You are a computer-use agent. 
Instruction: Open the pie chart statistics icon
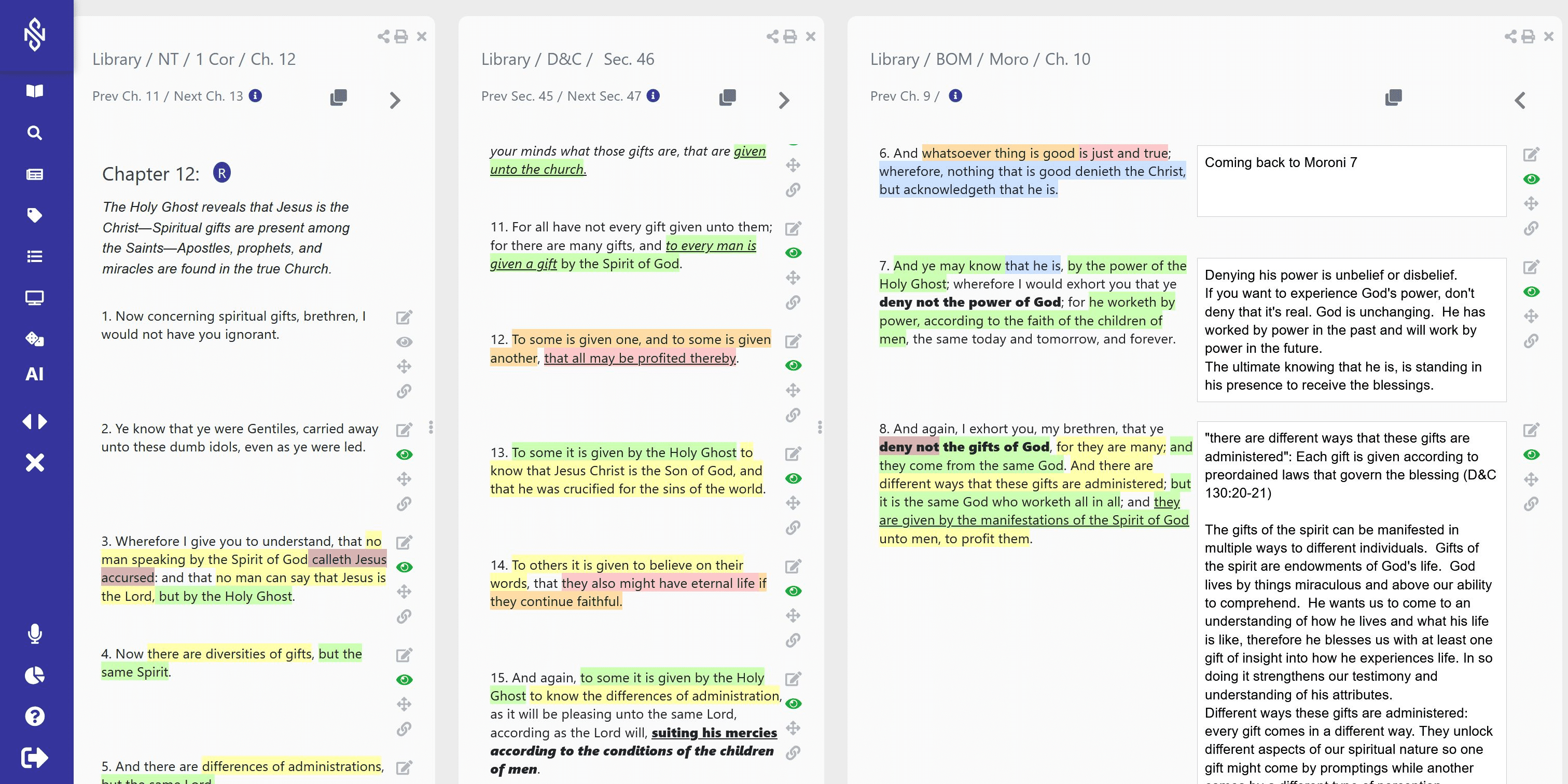35,675
